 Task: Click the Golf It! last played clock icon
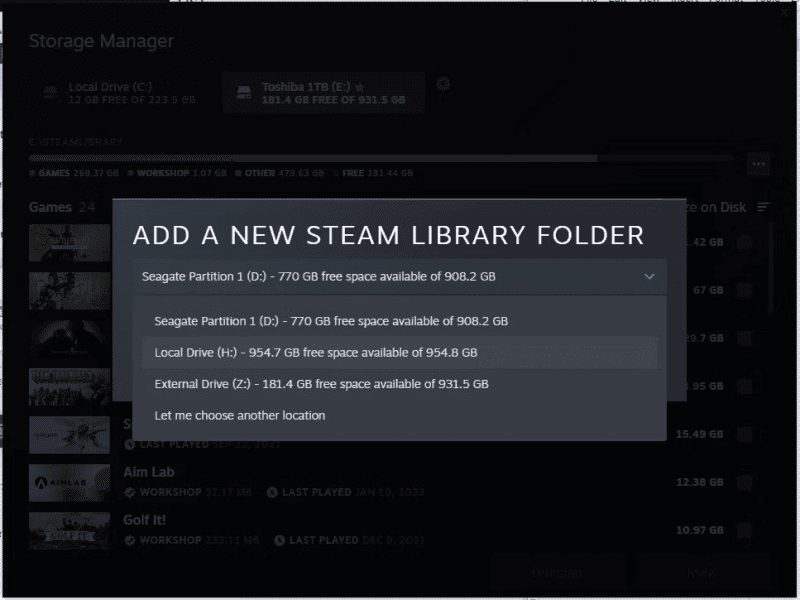point(279,540)
